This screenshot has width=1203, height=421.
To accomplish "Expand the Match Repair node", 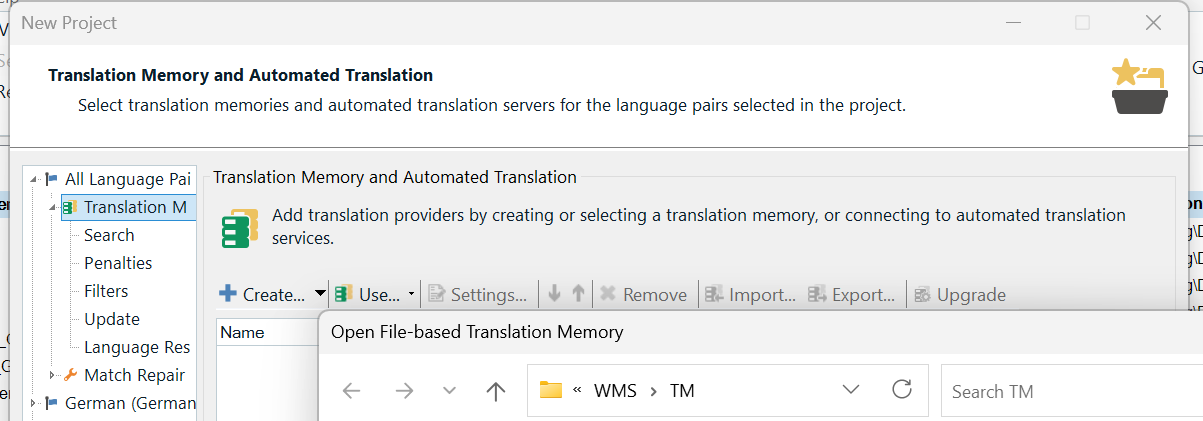I will pos(52,375).
